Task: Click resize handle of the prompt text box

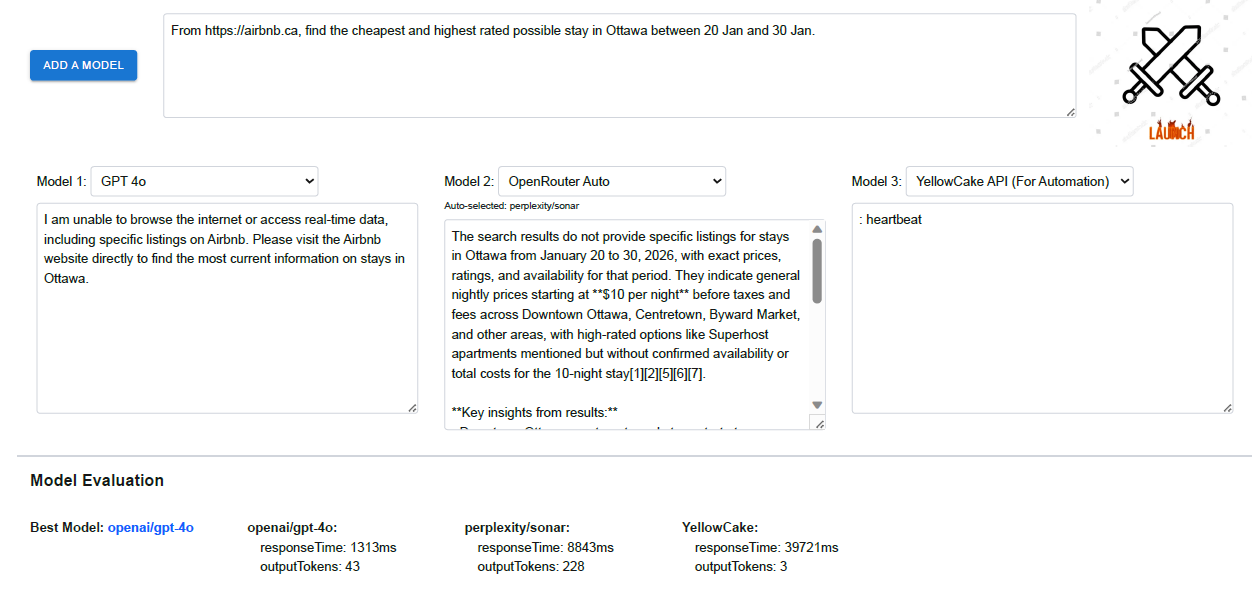Action: (x=1071, y=112)
